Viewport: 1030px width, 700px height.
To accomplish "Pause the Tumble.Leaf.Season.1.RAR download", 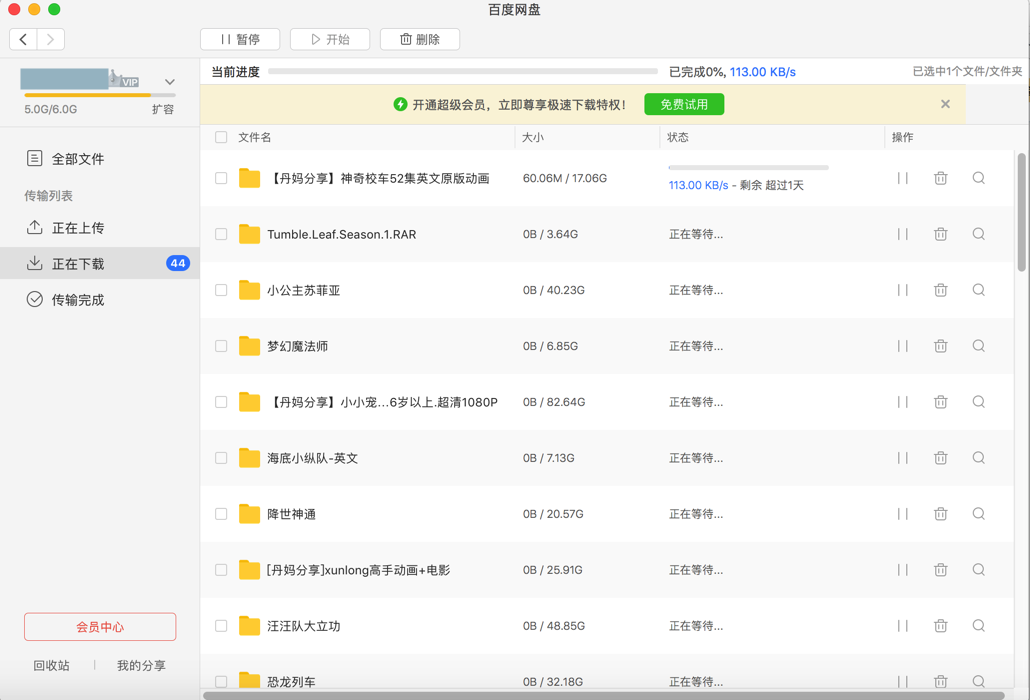I will click(x=903, y=234).
